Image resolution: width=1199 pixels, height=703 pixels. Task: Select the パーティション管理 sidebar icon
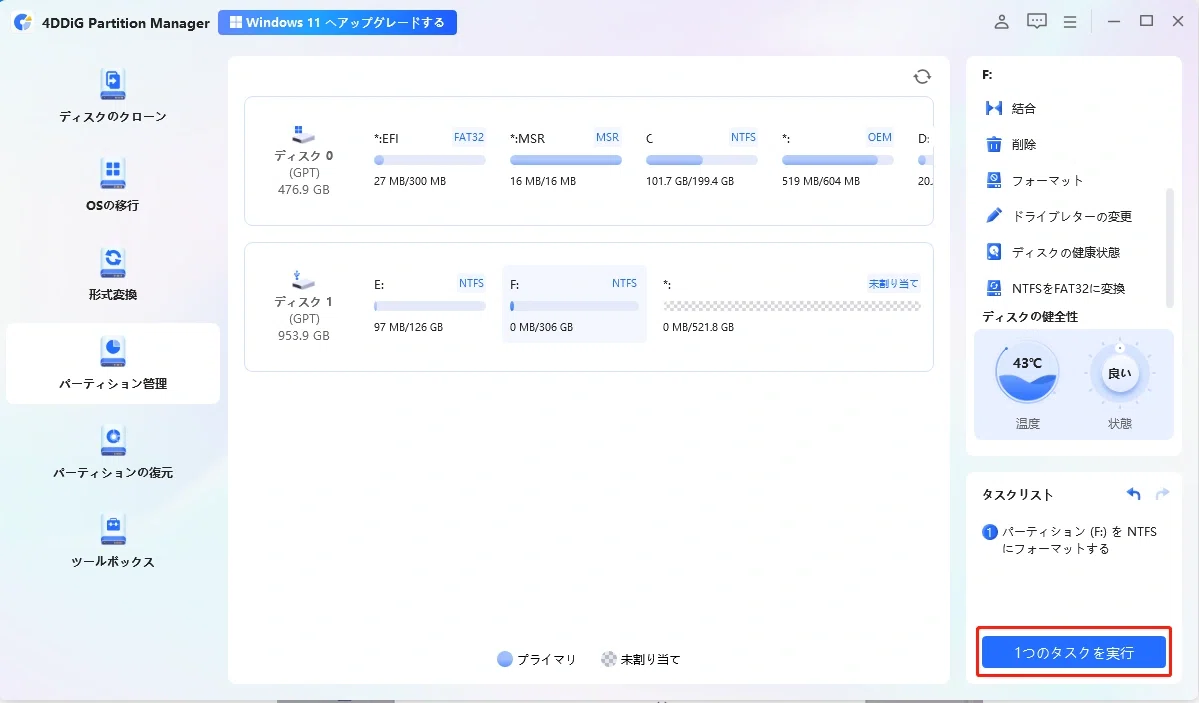pyautogui.click(x=112, y=351)
